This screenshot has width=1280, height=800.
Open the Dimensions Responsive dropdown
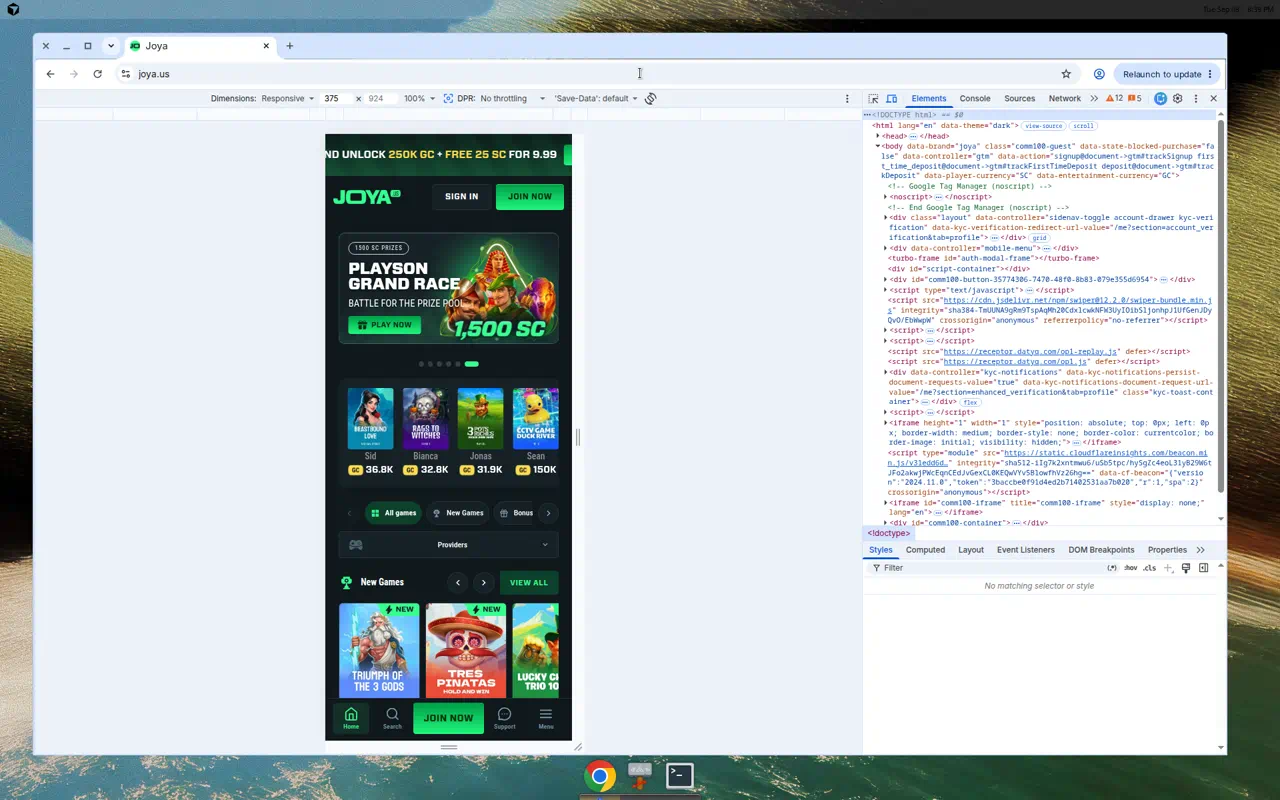pyautogui.click(x=288, y=99)
